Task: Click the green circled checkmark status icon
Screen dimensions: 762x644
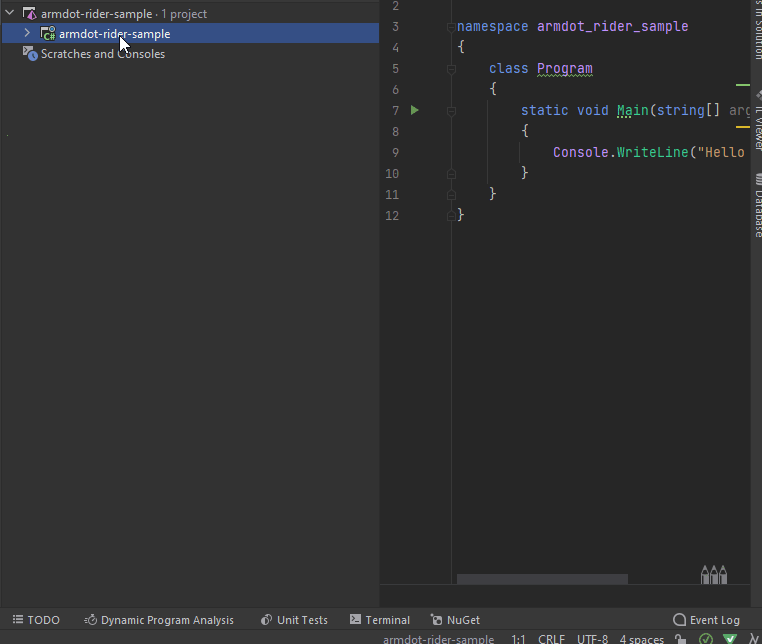Action: pos(706,639)
